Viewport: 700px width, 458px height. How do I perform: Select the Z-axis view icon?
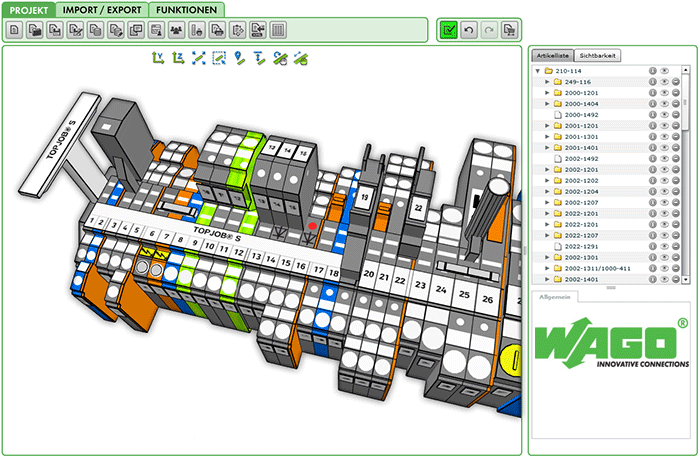178,58
